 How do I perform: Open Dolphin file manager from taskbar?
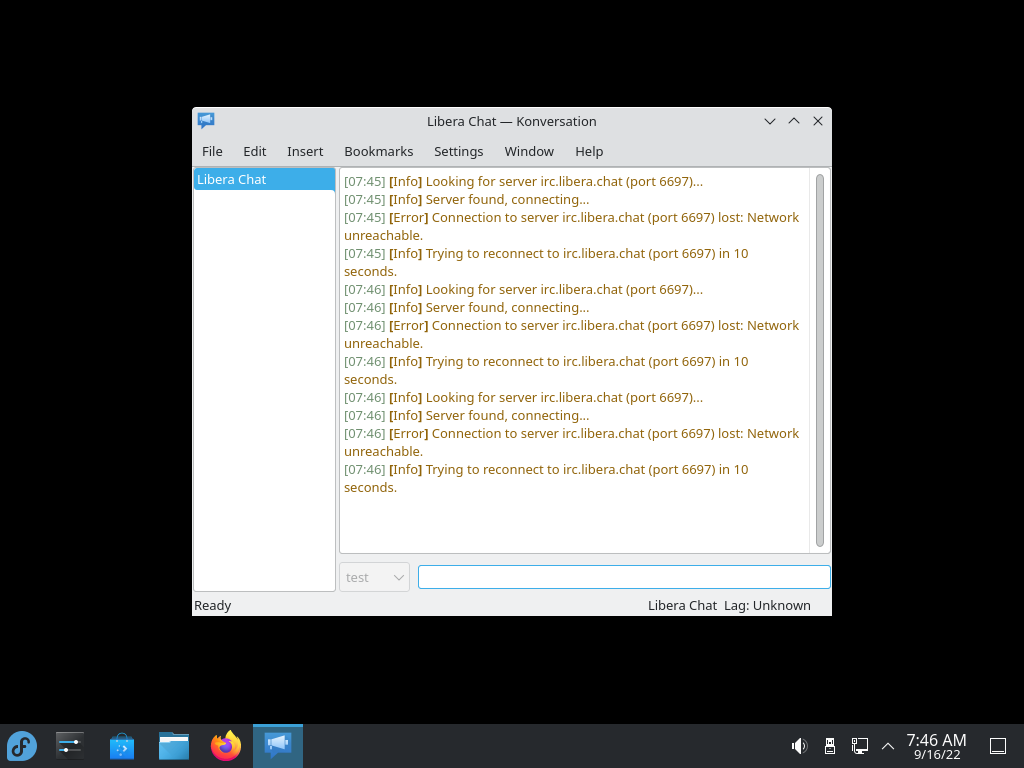click(174, 746)
